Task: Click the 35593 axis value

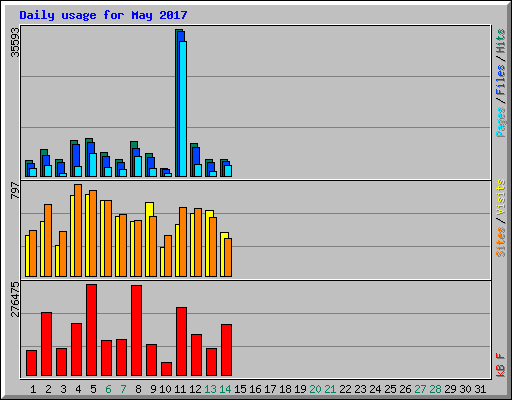Action: coord(15,42)
